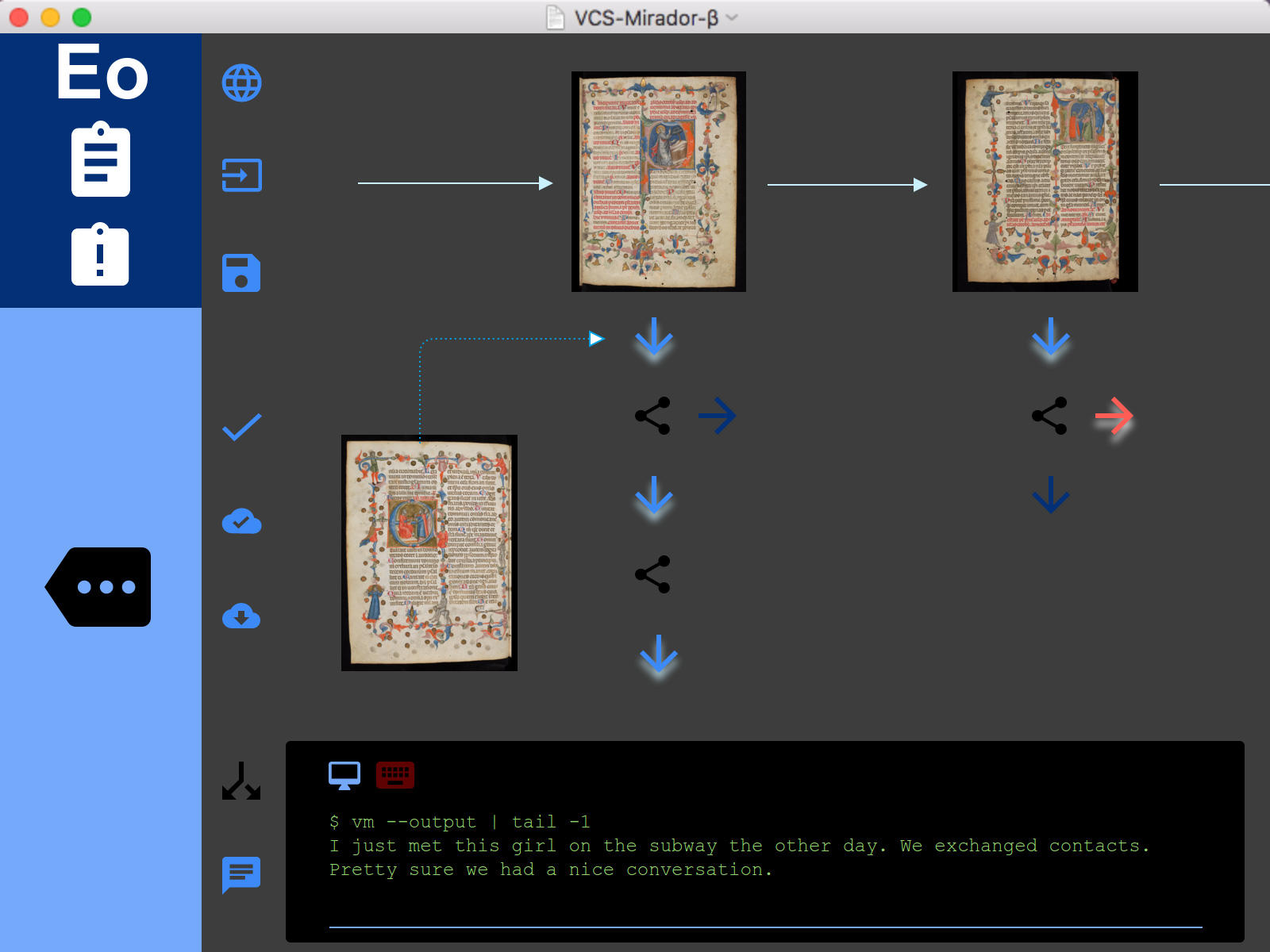
Task: Click the command text '$ vm --output | tail -1'
Action: 460,822
